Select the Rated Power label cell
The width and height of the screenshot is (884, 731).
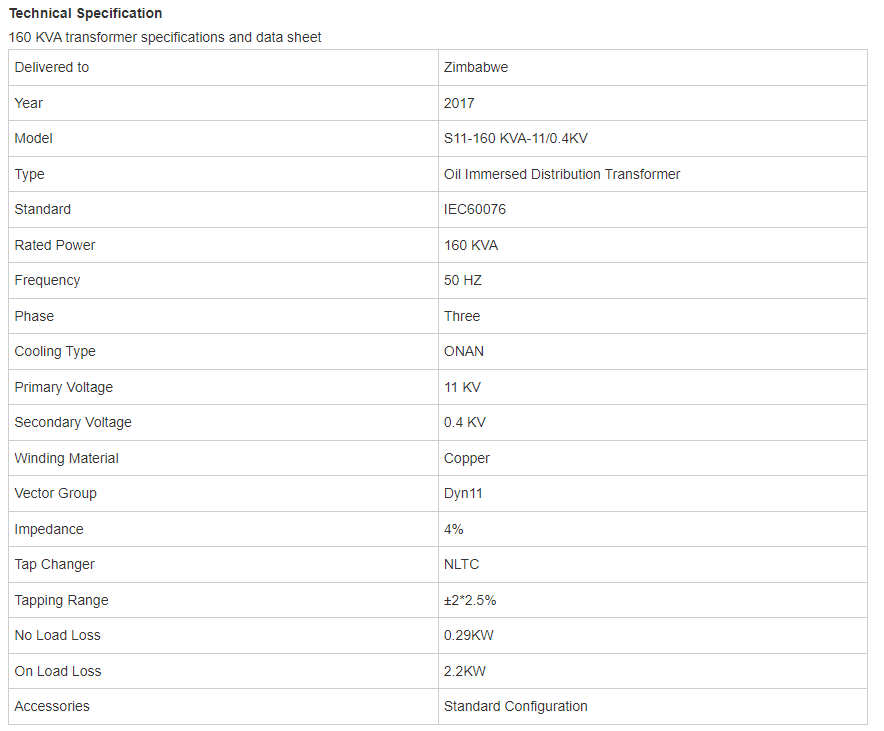(223, 245)
